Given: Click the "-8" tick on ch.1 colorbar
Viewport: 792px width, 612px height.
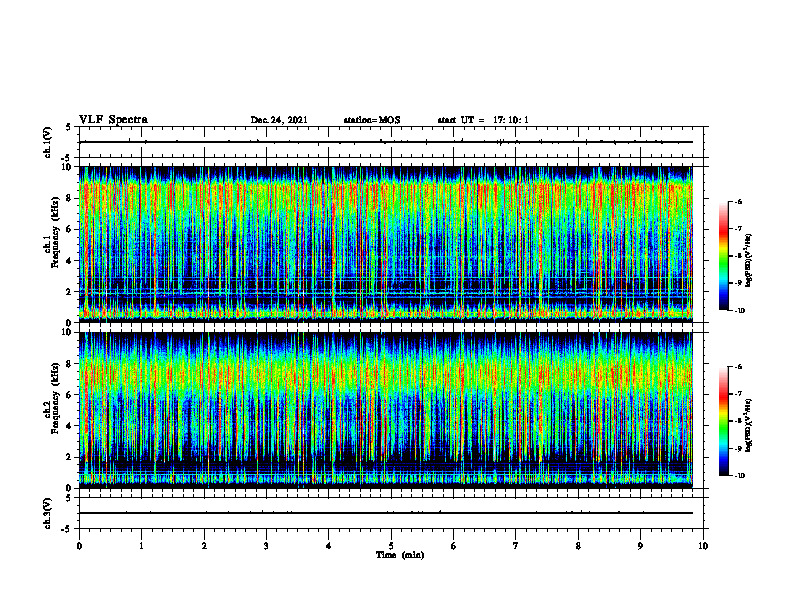Looking at the screenshot, I should [738, 256].
